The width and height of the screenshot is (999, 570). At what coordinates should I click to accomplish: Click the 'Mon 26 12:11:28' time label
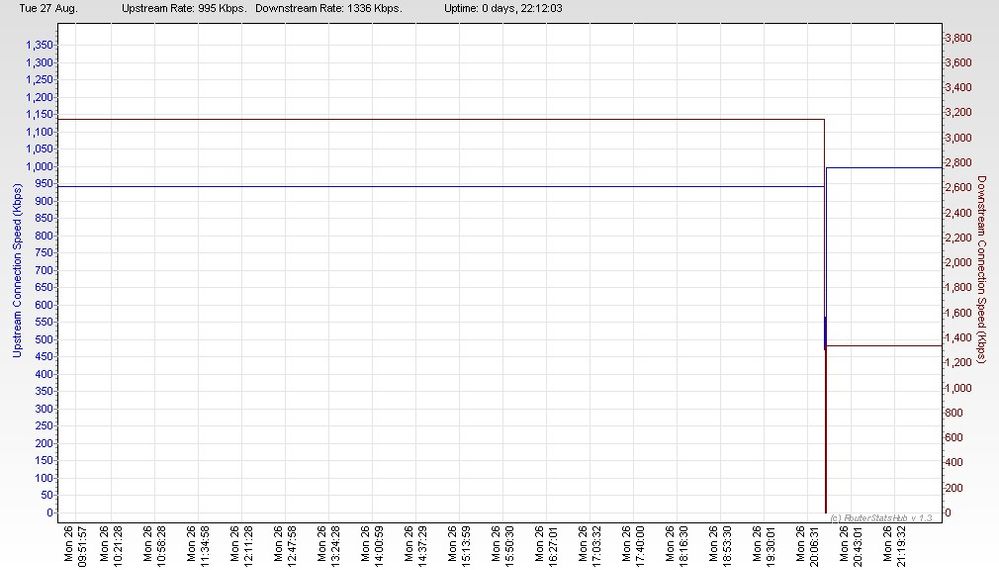[x=241, y=544]
